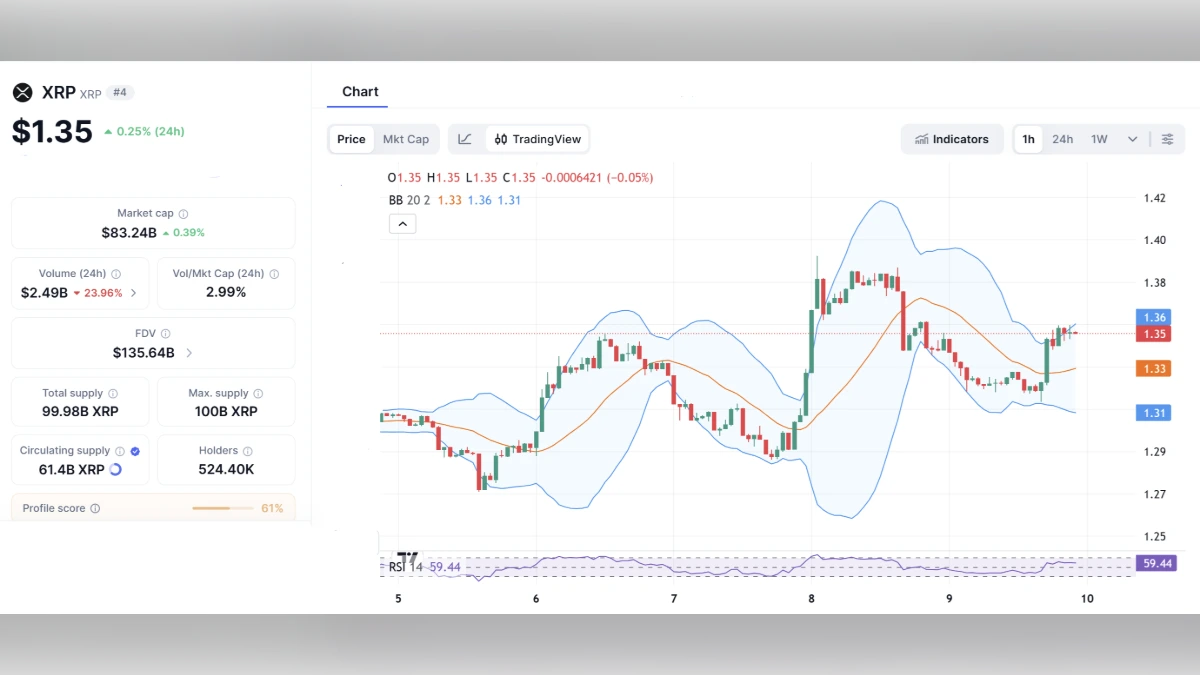Viewport: 1200px width, 675px height.
Task: Click the Holders 524.40K stat card
Action: coord(225,460)
